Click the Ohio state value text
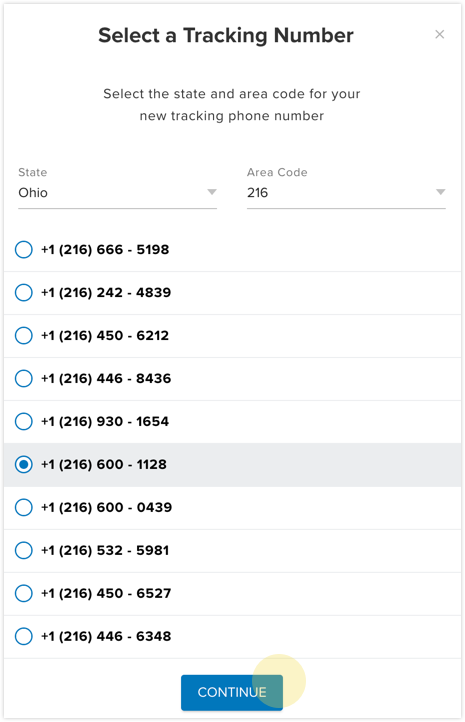Image resolution: width=465 pixels, height=722 pixels. coord(33,192)
